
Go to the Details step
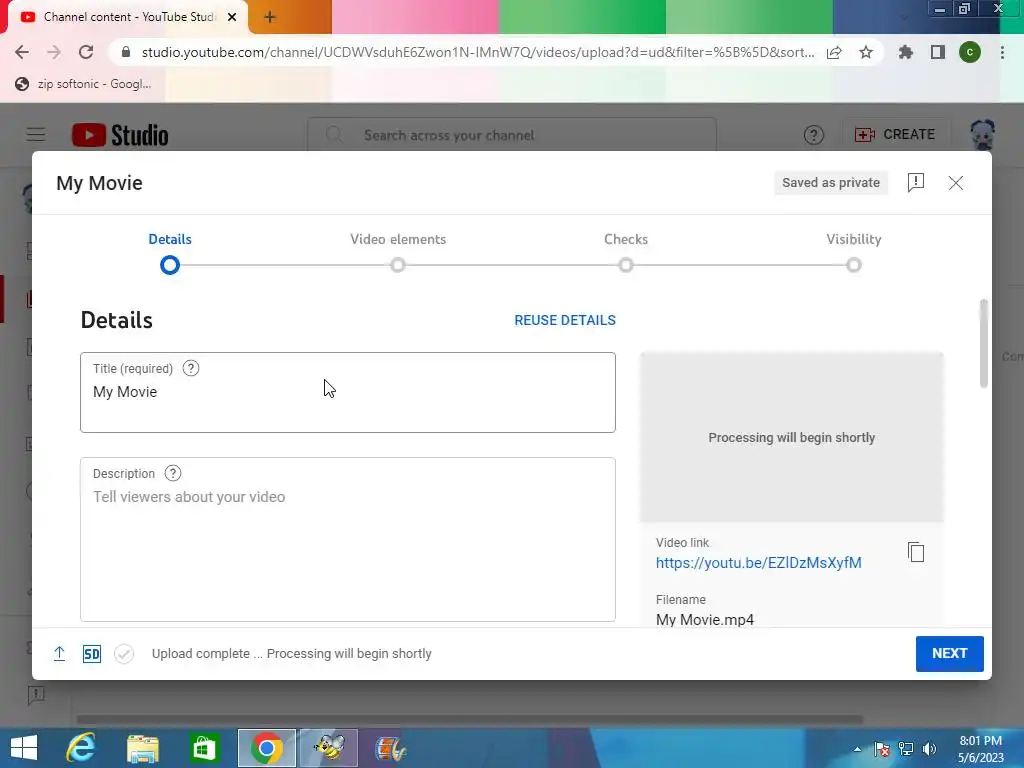170,252
